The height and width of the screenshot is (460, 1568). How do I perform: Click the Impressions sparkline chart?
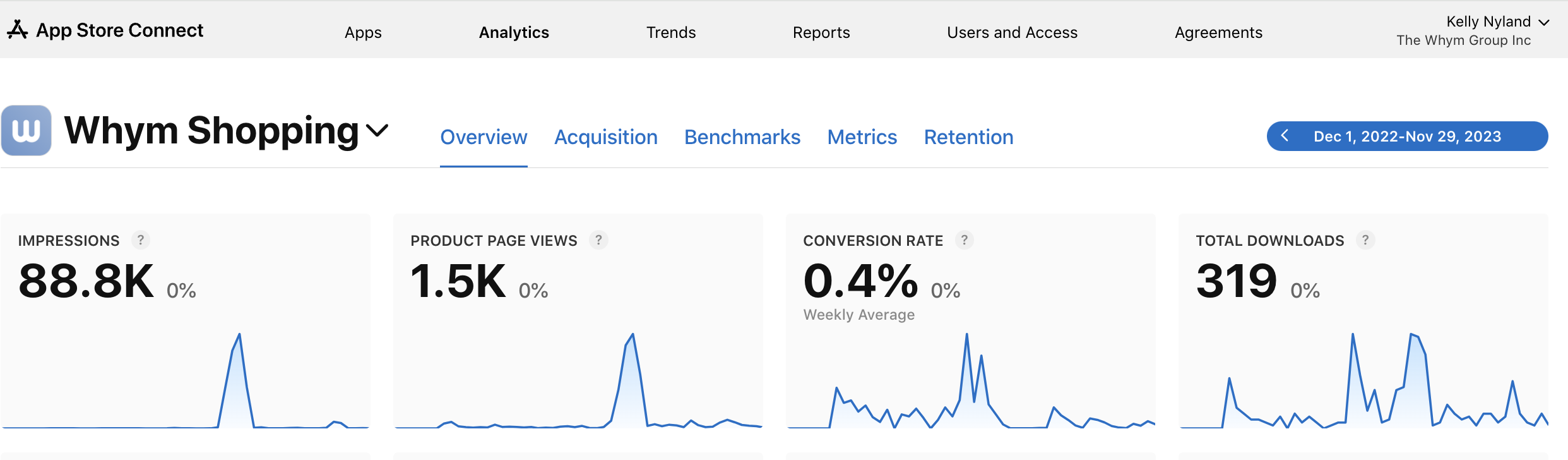186,380
